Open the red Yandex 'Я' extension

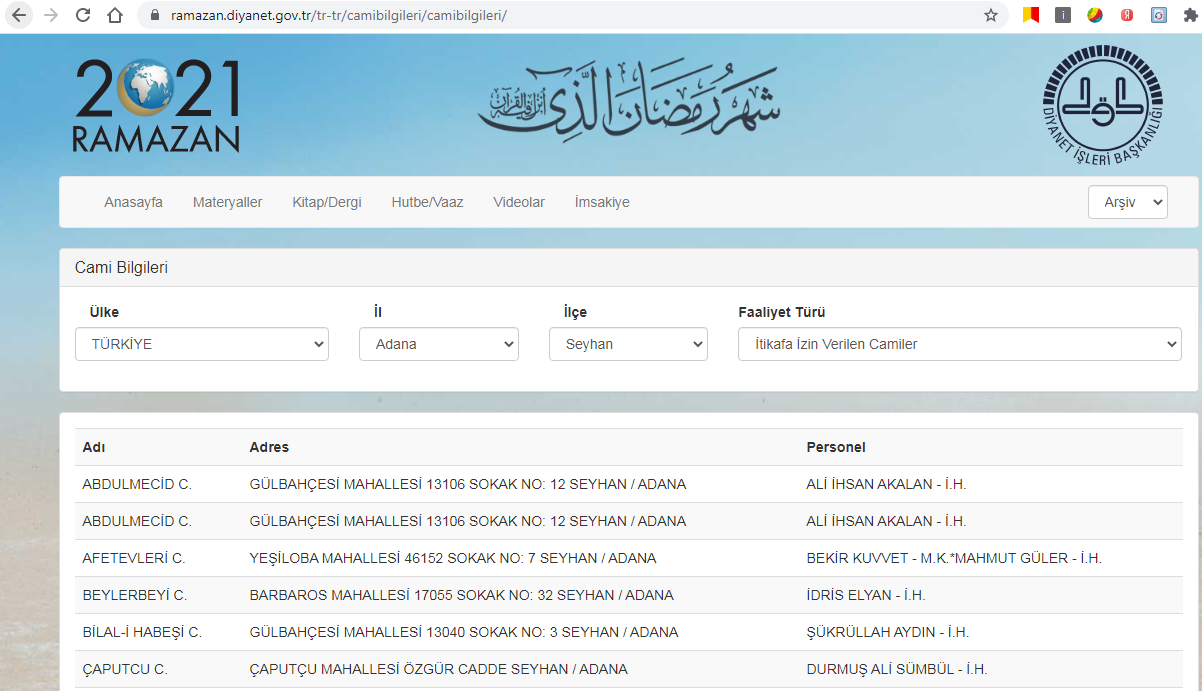[x=1127, y=15]
